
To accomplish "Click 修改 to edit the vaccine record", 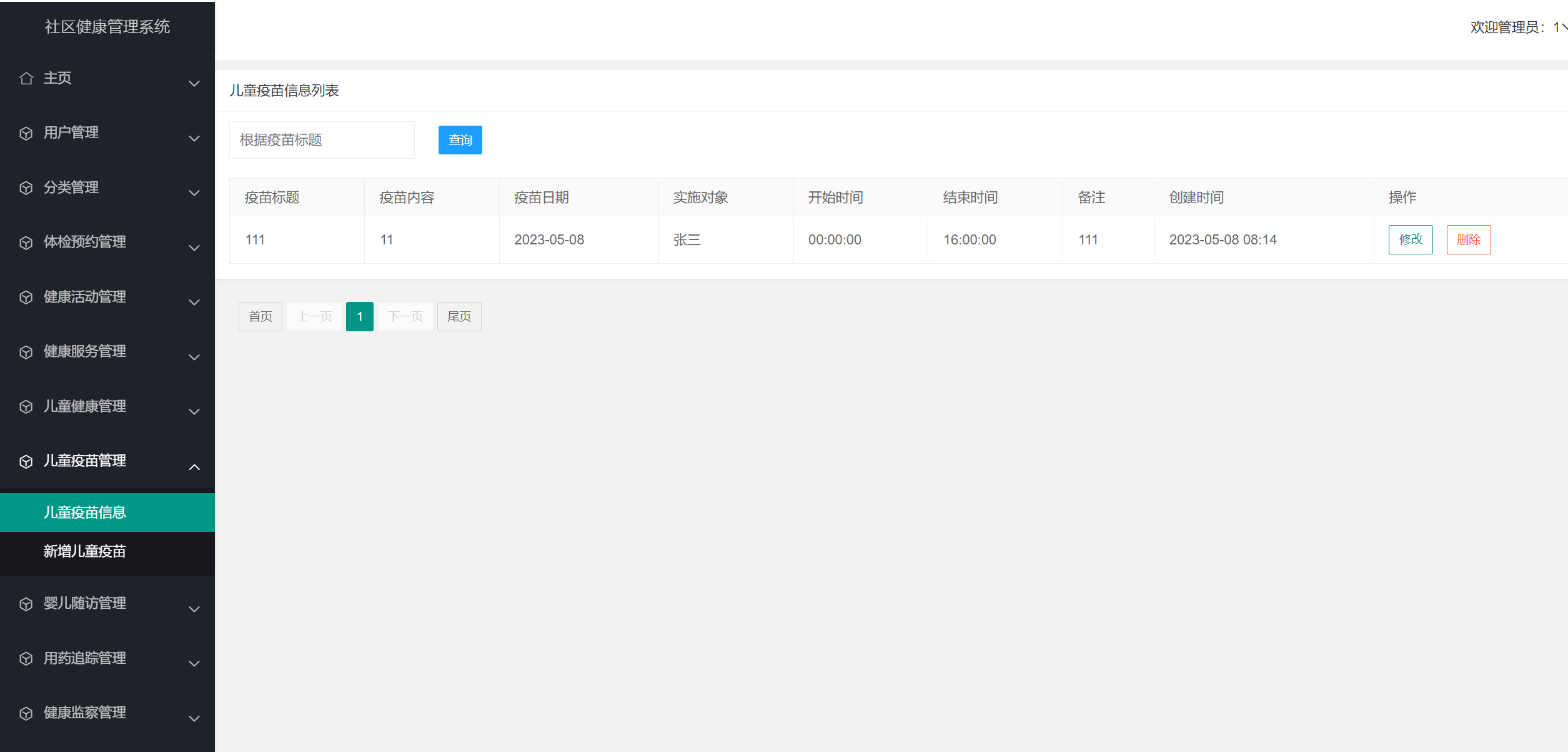I will [1411, 239].
